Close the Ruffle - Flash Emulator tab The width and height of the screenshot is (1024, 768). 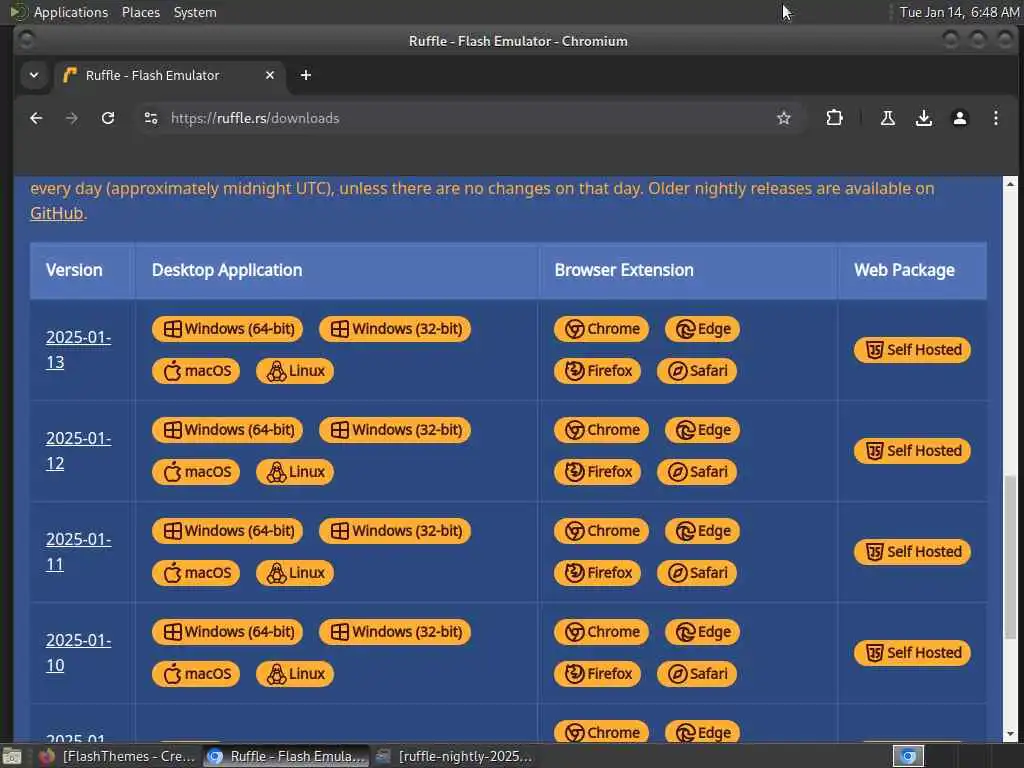[270, 75]
